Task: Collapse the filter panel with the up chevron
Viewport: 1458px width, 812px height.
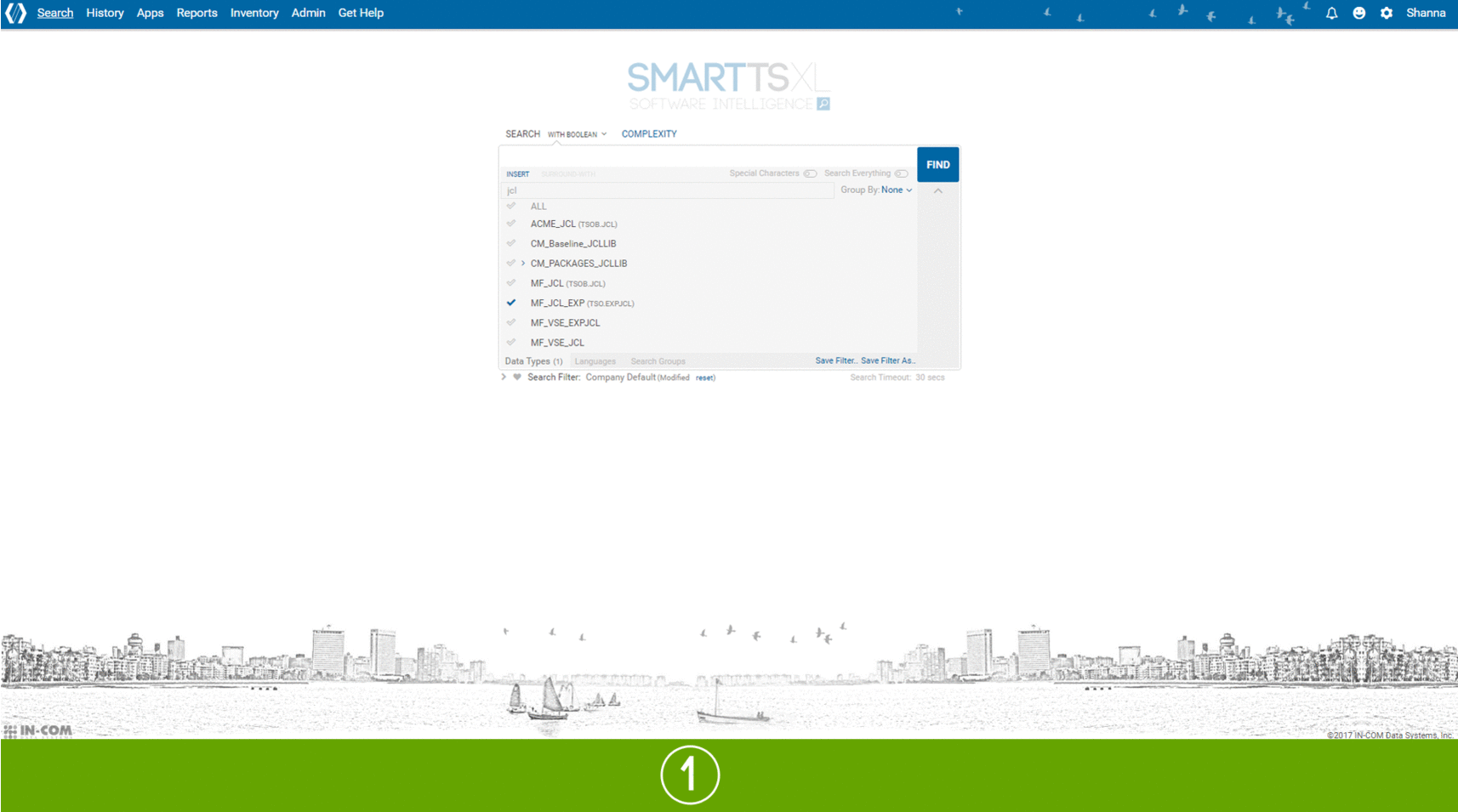Action: pyautogui.click(x=937, y=190)
